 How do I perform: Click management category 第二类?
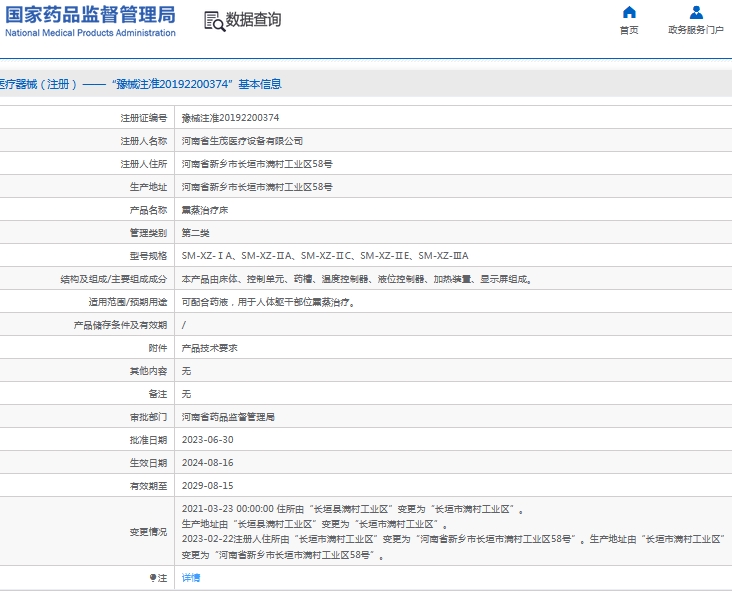[x=195, y=233]
